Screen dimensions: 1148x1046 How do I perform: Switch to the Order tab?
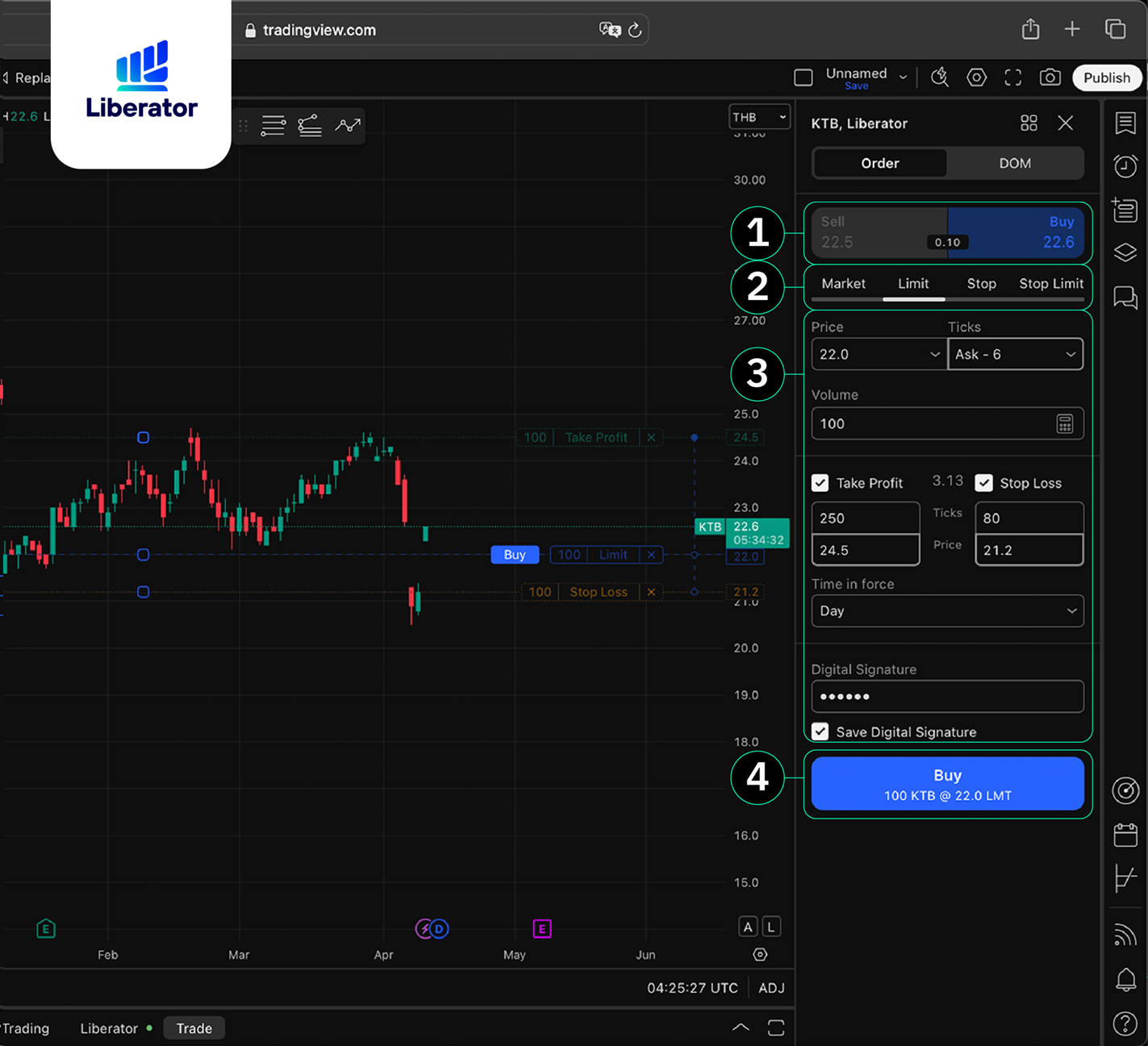(x=880, y=163)
